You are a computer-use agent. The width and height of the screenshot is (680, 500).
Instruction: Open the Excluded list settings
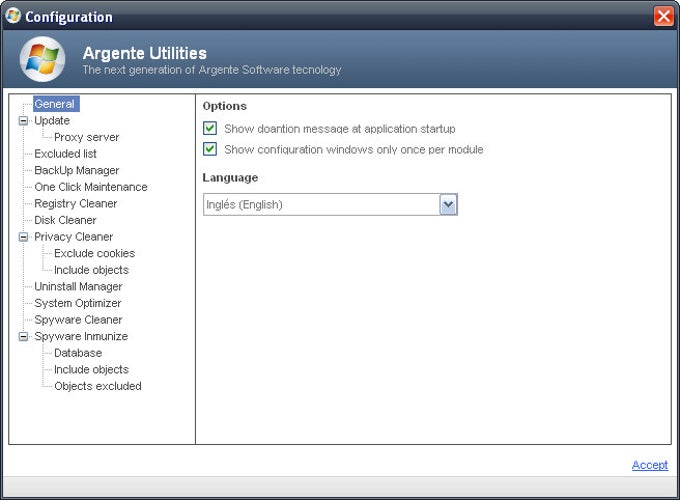pos(65,154)
